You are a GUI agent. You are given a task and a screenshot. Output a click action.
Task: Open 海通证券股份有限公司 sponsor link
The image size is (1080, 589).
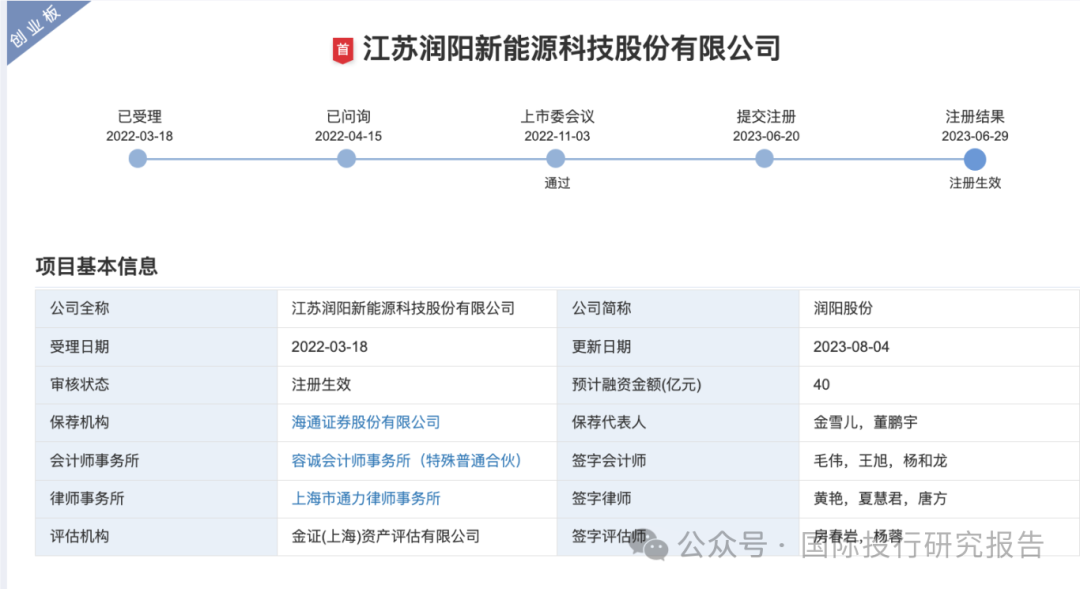tap(366, 422)
